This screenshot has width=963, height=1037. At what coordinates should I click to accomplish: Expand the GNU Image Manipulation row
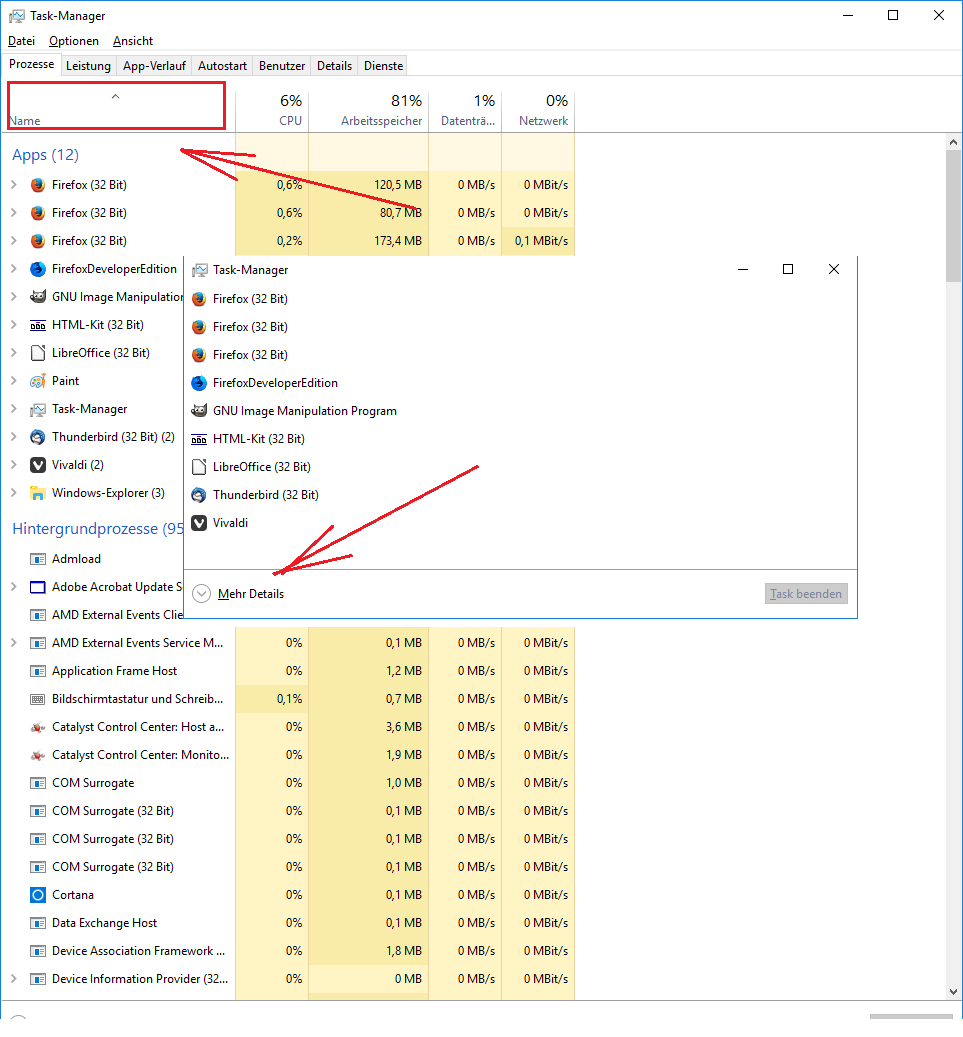click(x=14, y=297)
